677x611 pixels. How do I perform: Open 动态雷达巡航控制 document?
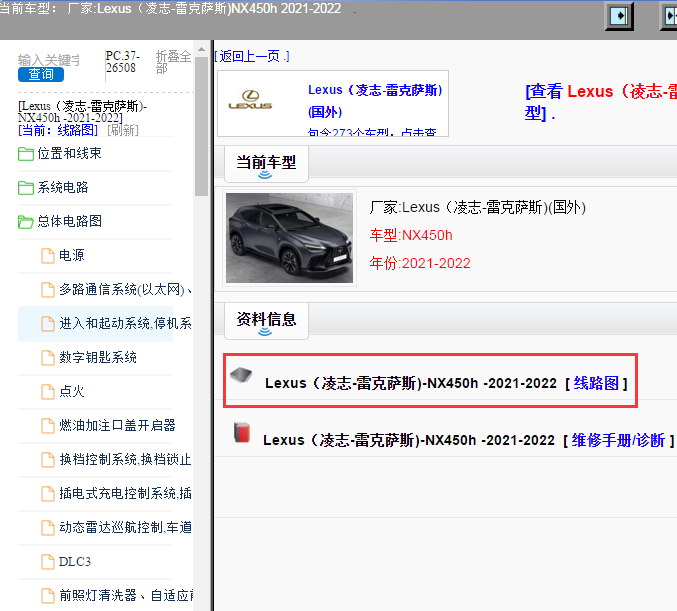click(125, 527)
